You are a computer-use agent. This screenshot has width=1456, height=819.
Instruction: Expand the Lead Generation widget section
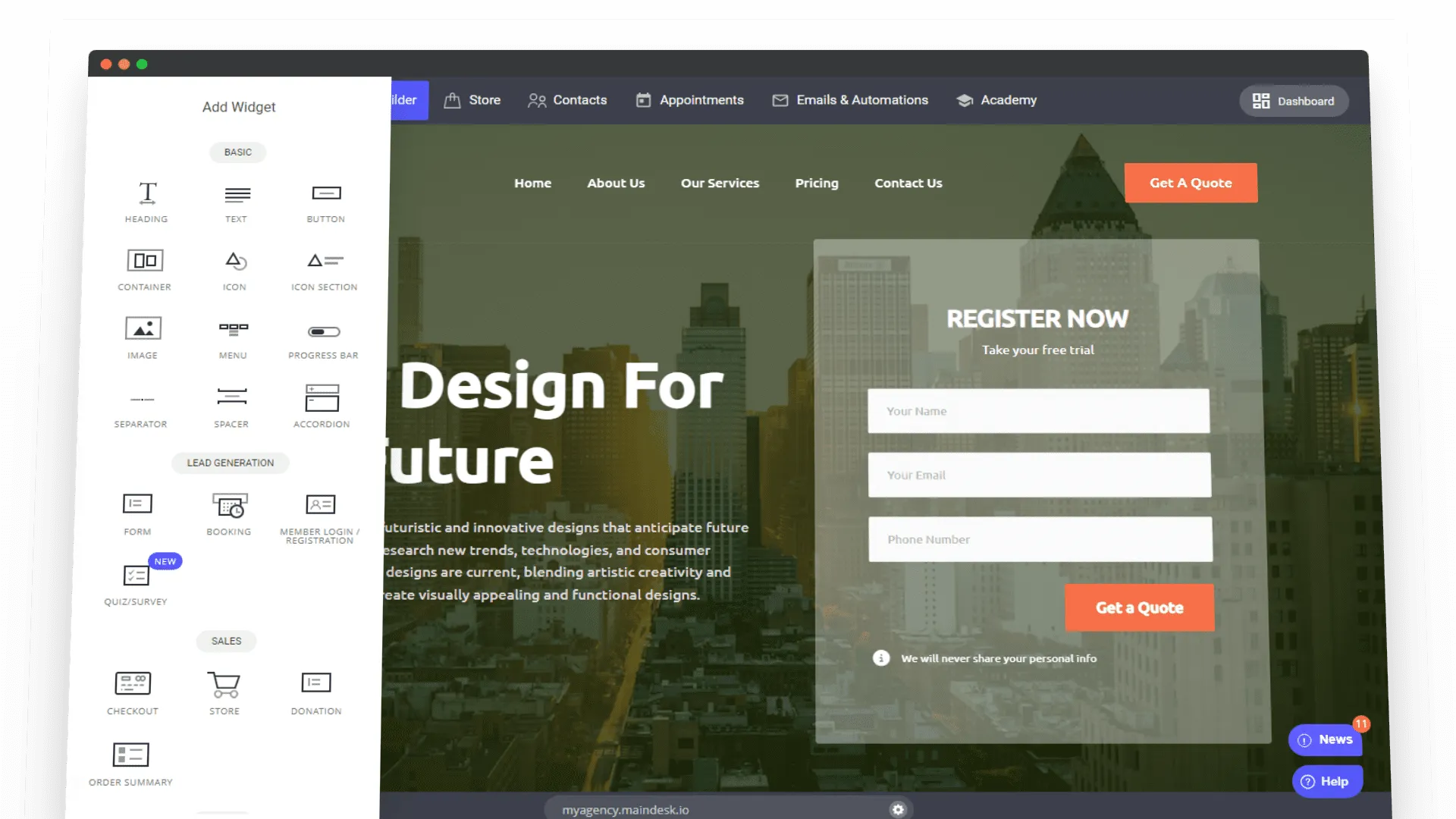coord(230,462)
